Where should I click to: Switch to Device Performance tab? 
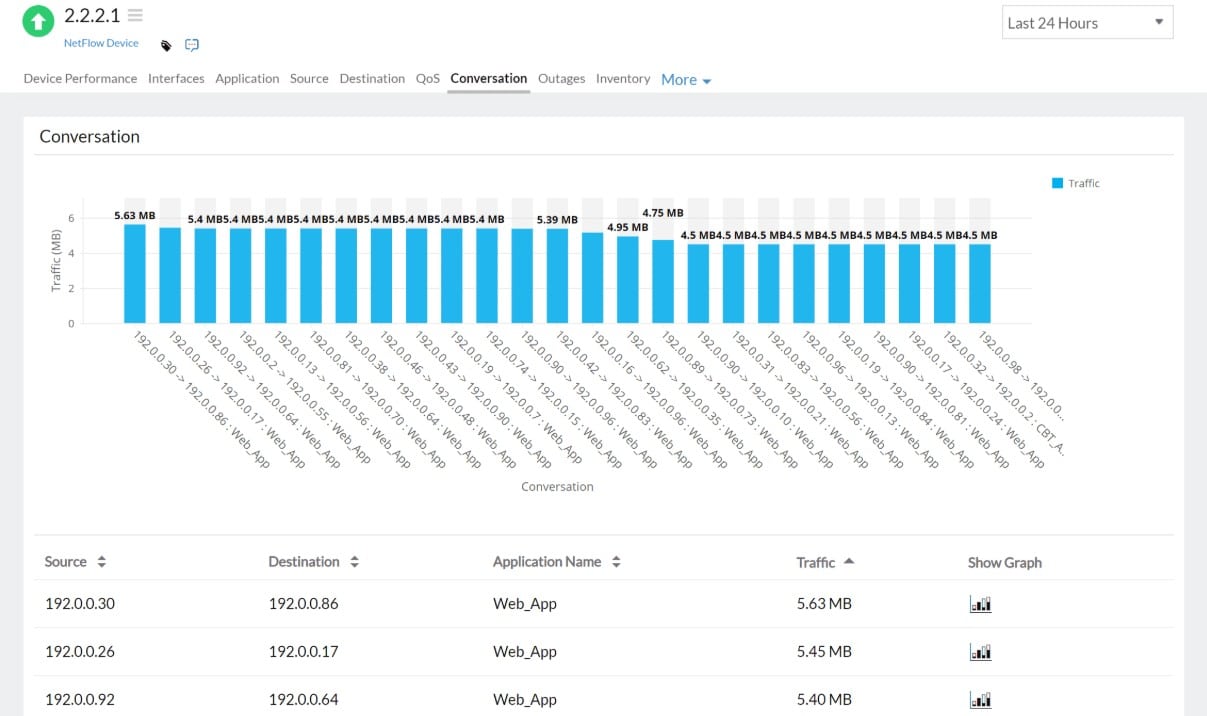click(80, 78)
